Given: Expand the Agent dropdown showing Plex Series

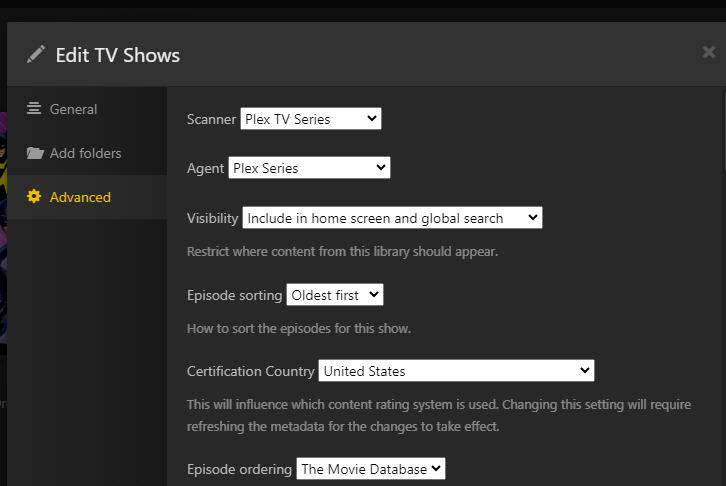Looking at the screenshot, I should click(309, 168).
